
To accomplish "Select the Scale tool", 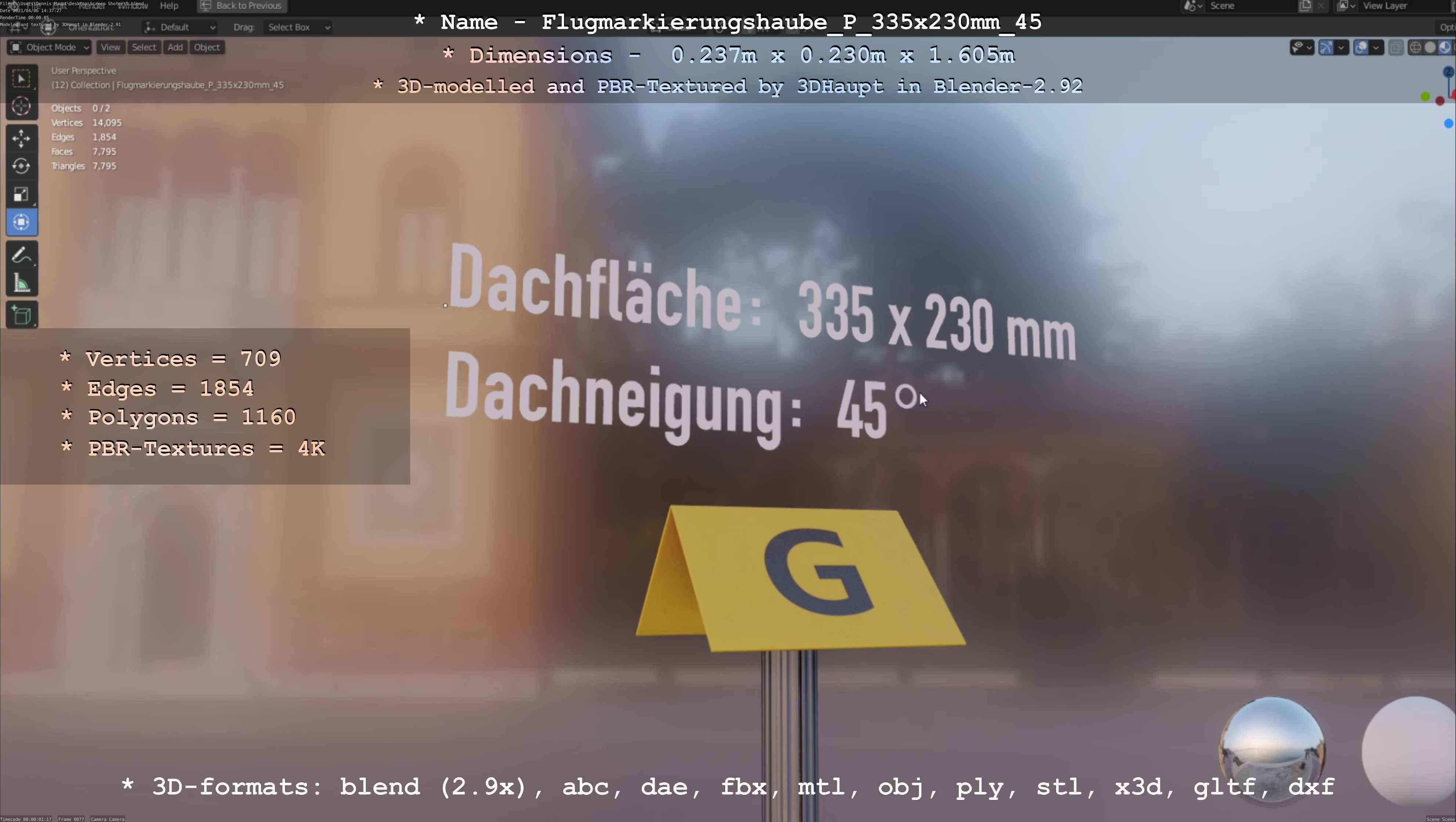I will (21, 194).
